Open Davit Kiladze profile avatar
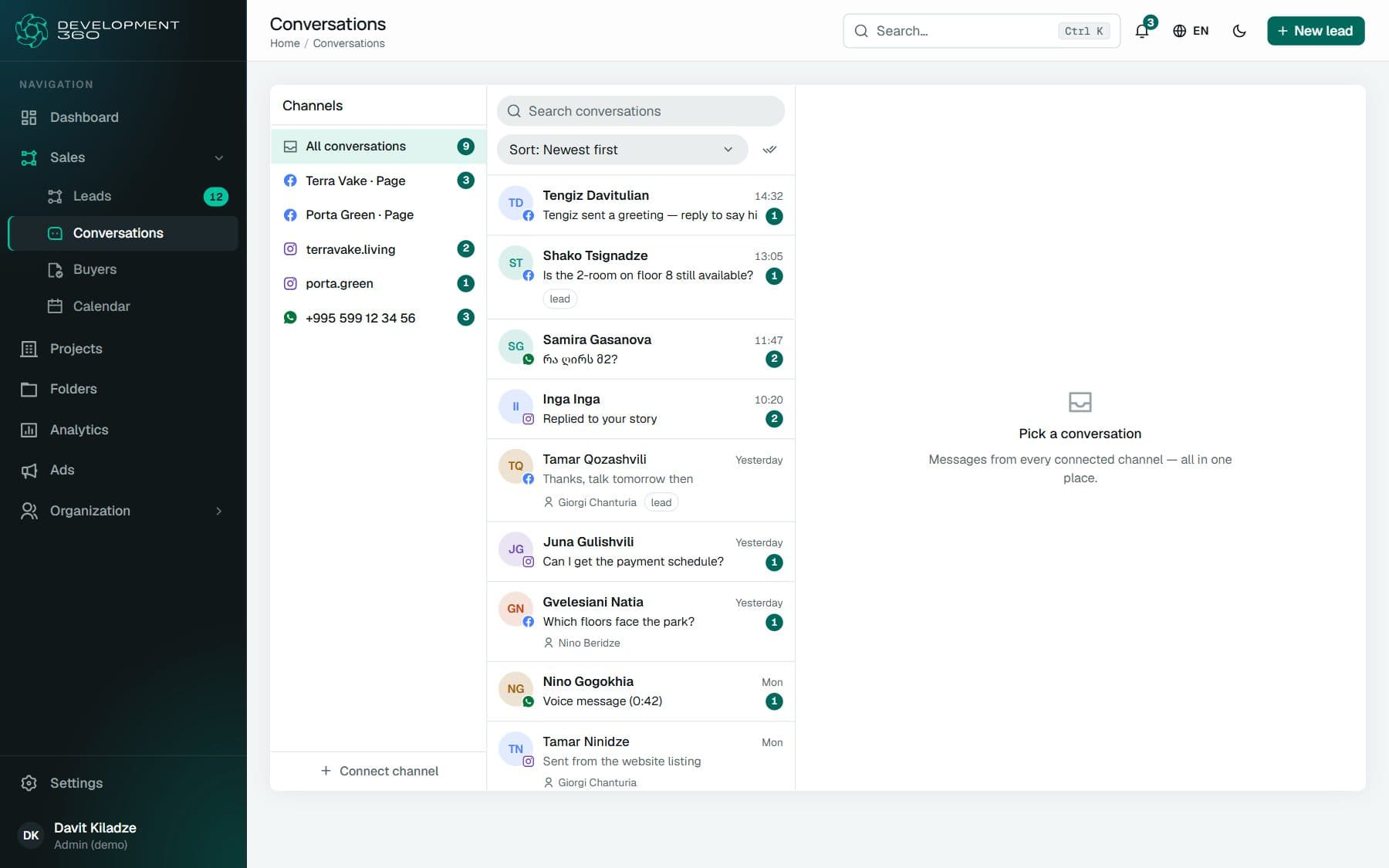 pos(31,835)
